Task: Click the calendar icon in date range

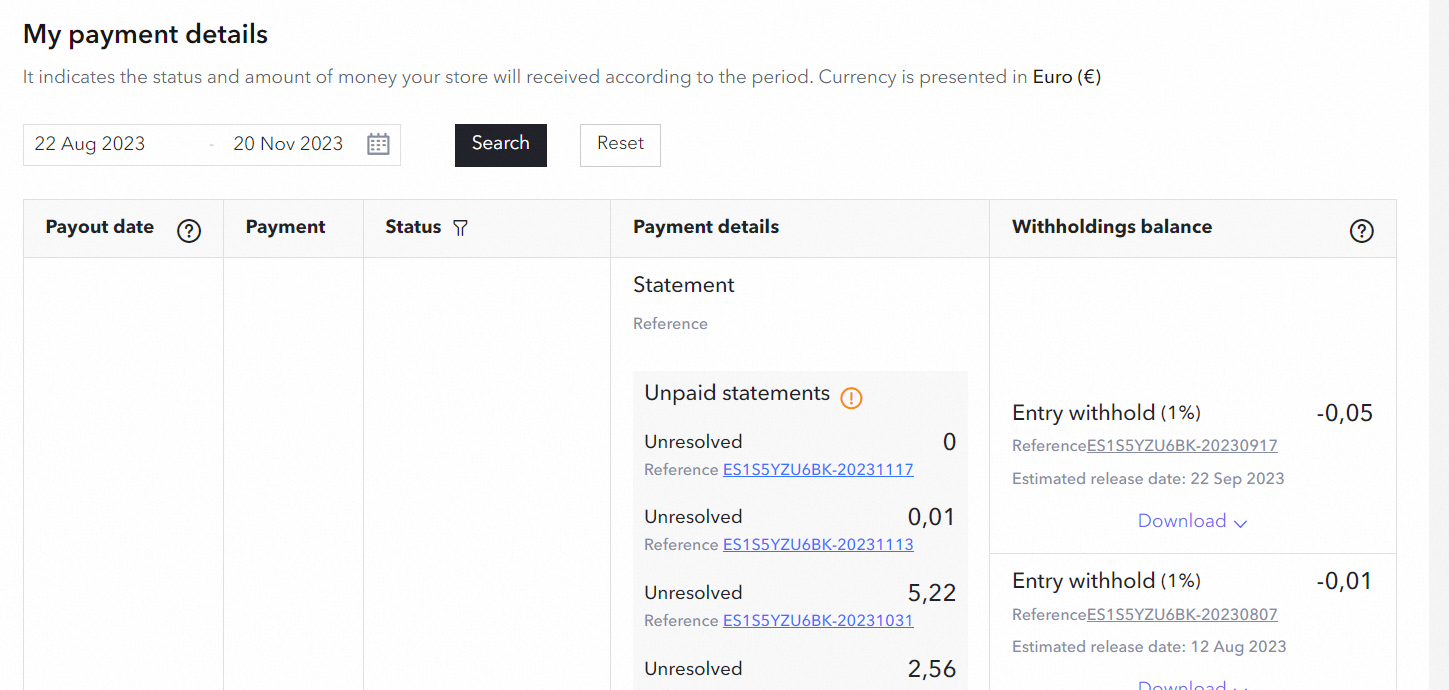Action: pos(378,144)
